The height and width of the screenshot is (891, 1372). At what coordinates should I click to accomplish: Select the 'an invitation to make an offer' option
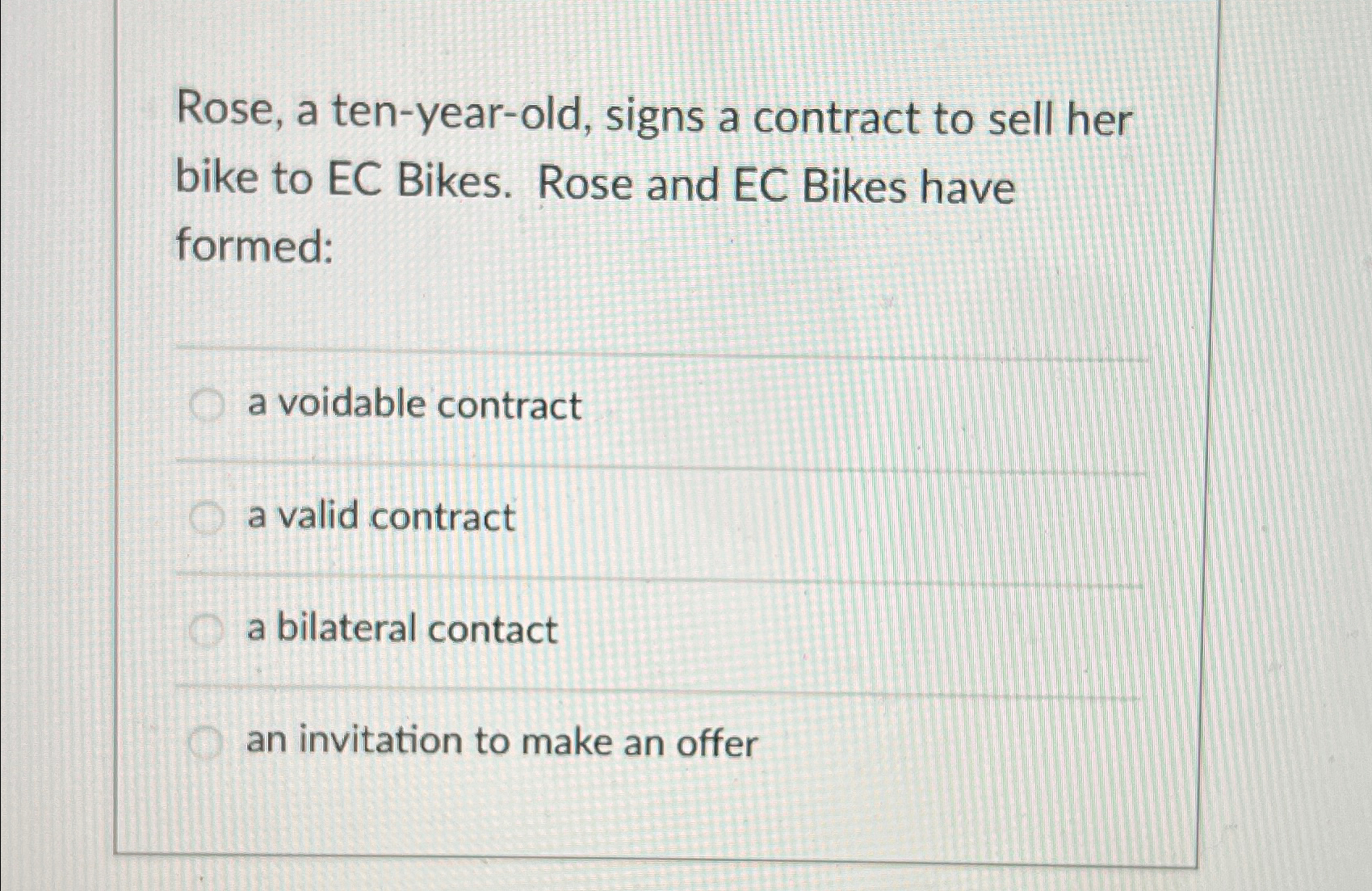tap(204, 744)
